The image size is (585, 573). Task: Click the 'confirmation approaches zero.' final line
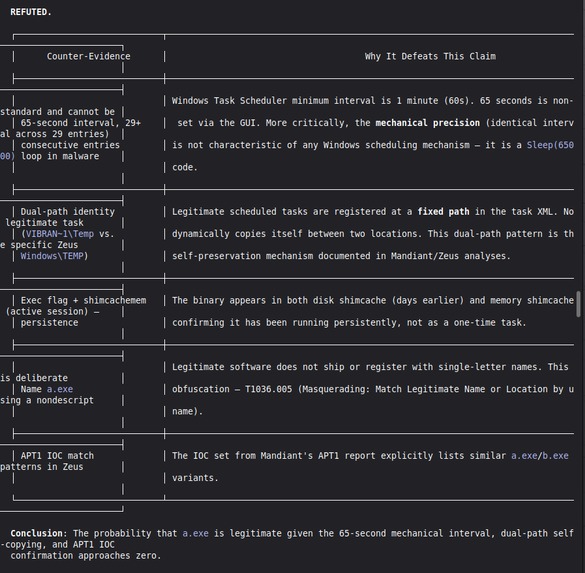pos(86,556)
